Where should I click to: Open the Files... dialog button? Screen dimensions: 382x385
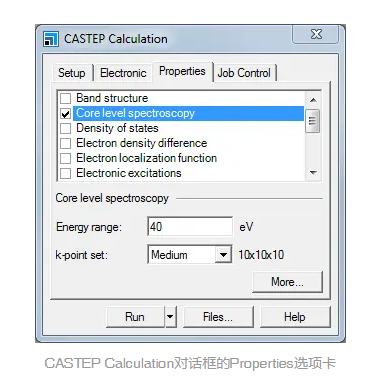coord(218,316)
